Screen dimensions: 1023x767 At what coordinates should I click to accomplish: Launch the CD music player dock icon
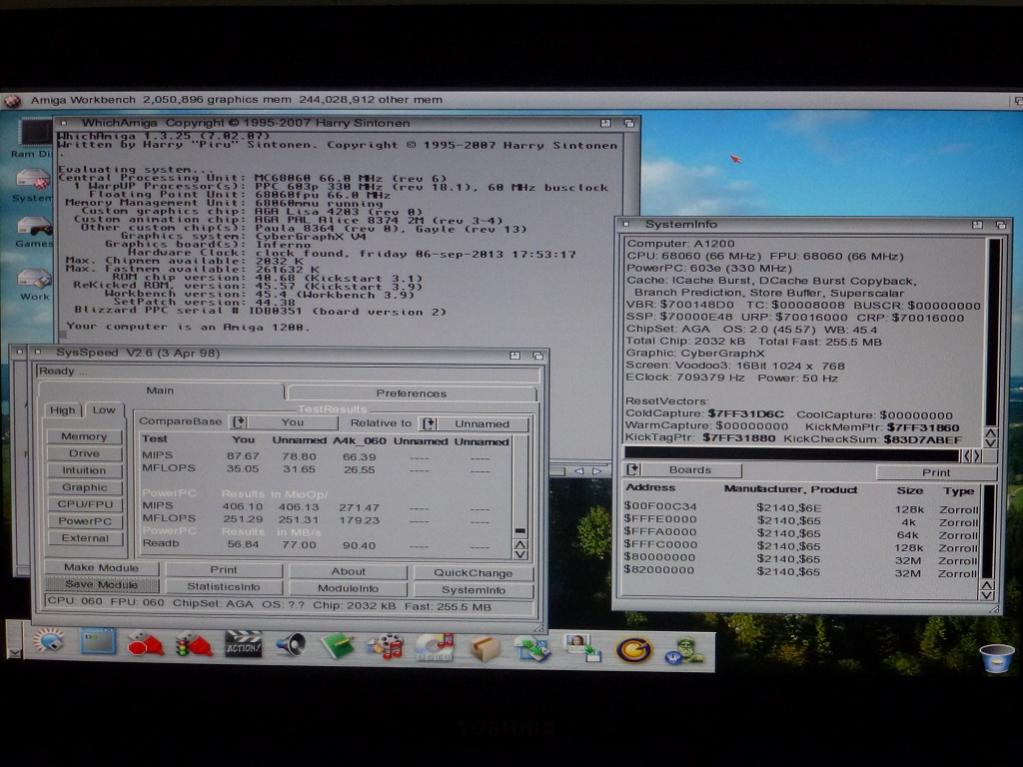pos(435,648)
